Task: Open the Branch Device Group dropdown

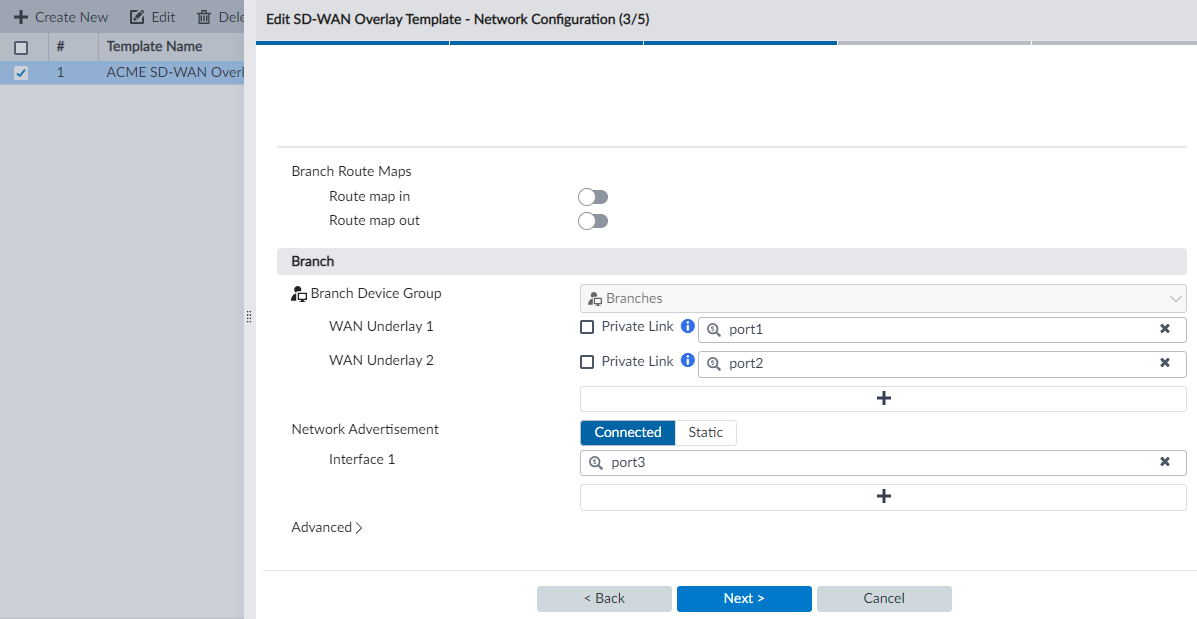Action: (883, 298)
